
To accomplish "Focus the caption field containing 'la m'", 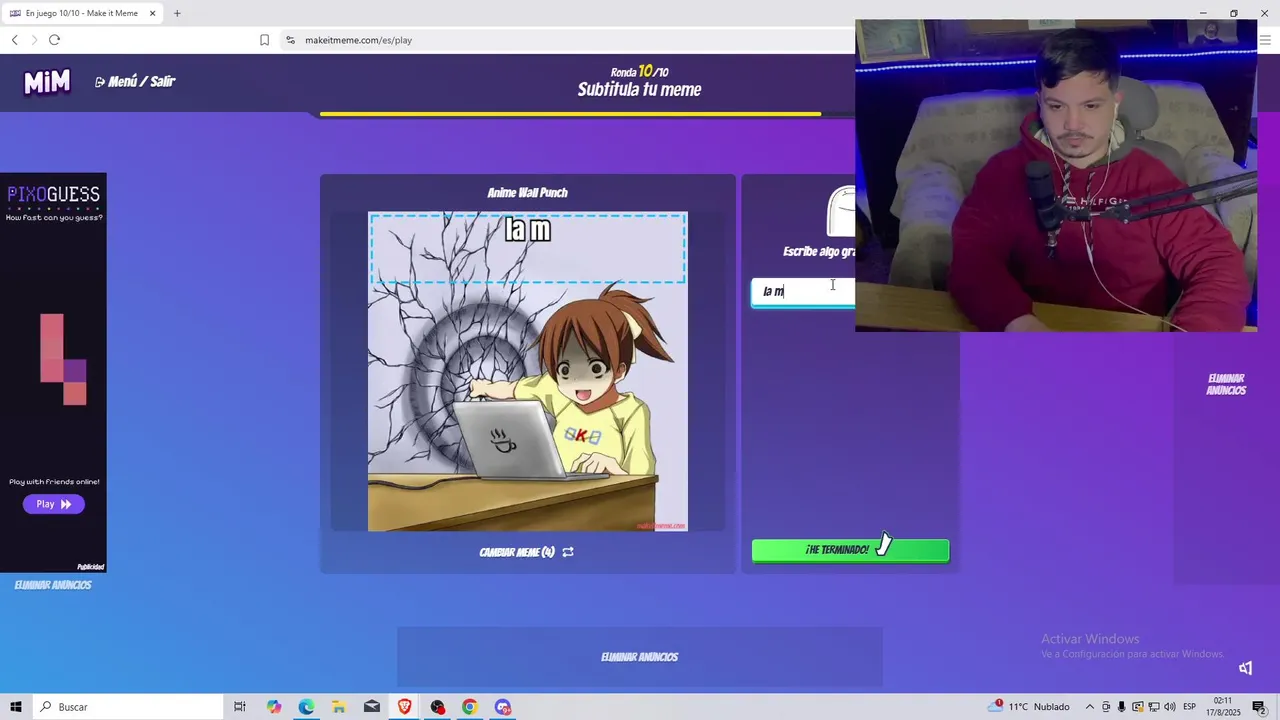I will [804, 292].
